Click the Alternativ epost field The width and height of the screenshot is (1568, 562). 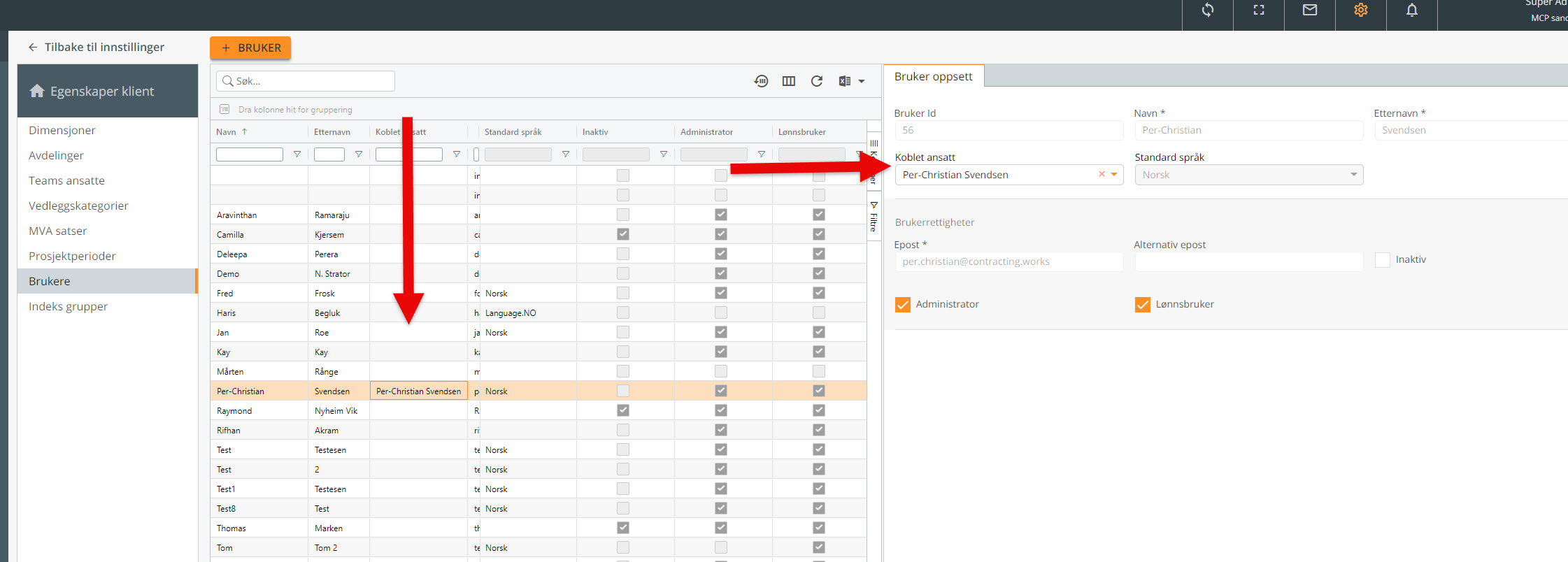[1249, 261]
